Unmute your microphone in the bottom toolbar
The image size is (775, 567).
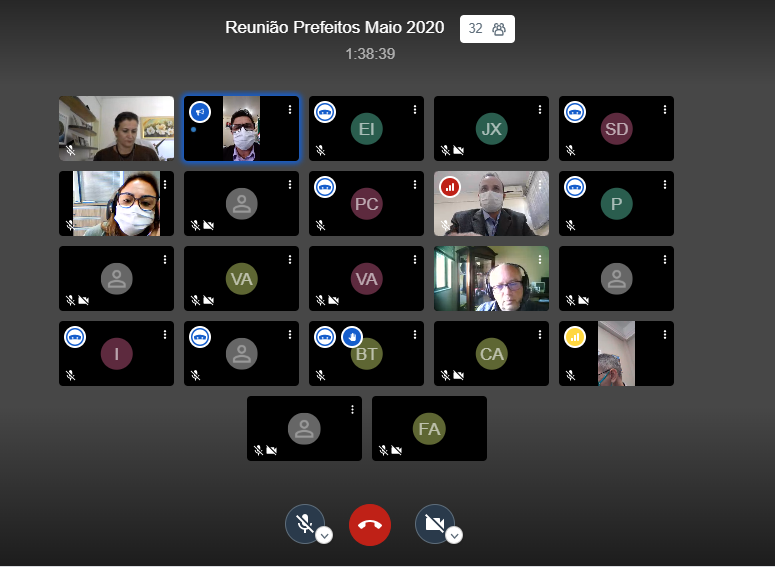coord(304,524)
